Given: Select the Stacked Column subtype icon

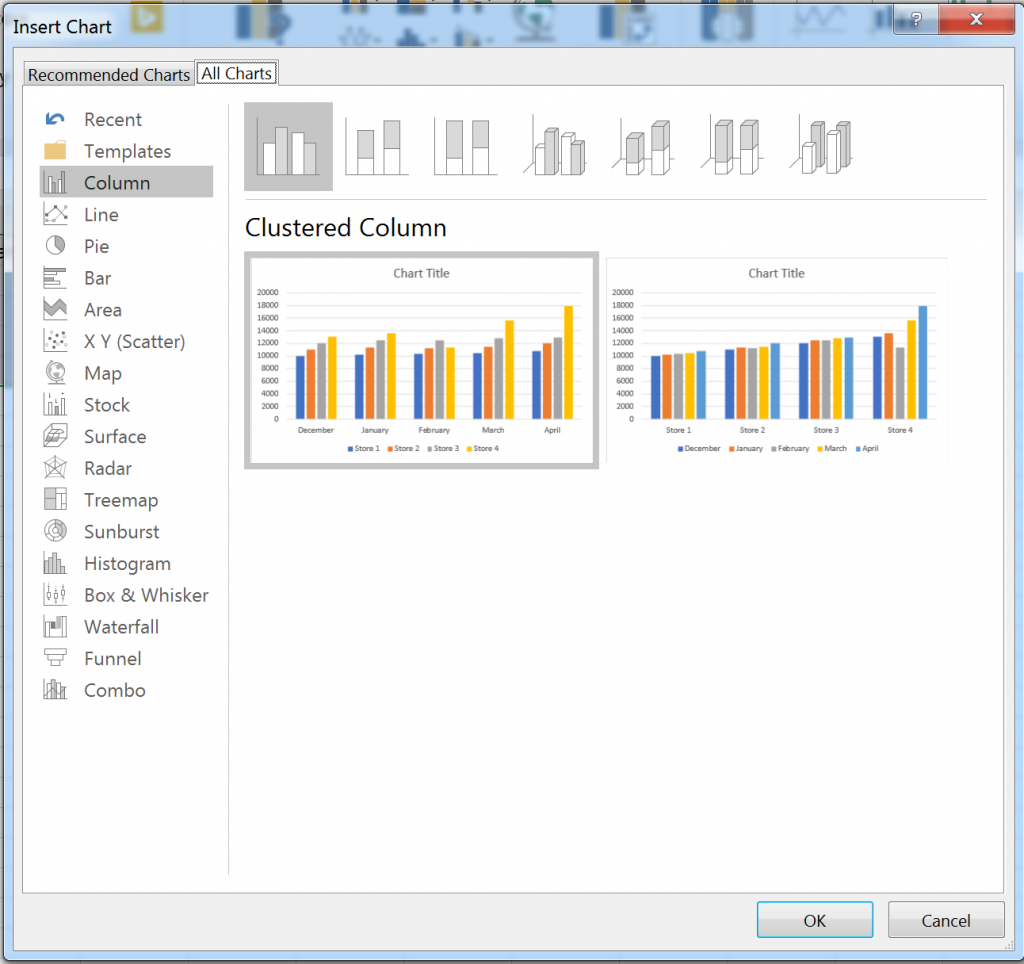Looking at the screenshot, I should [x=377, y=147].
